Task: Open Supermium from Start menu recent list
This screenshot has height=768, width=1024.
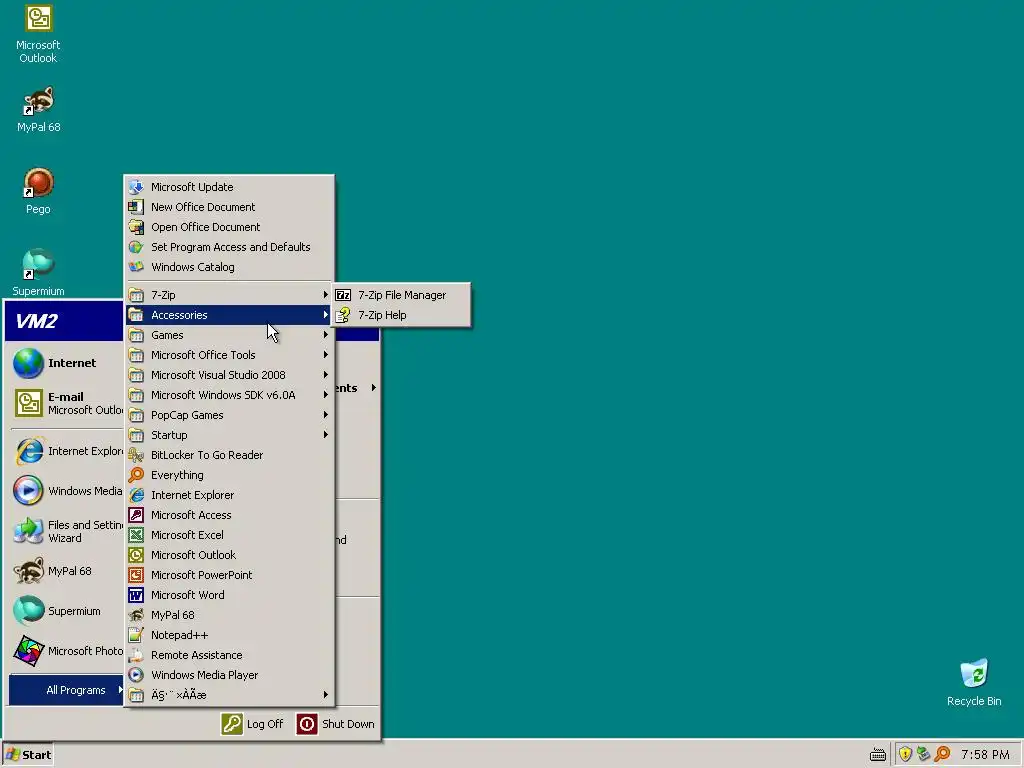Action: [67, 611]
